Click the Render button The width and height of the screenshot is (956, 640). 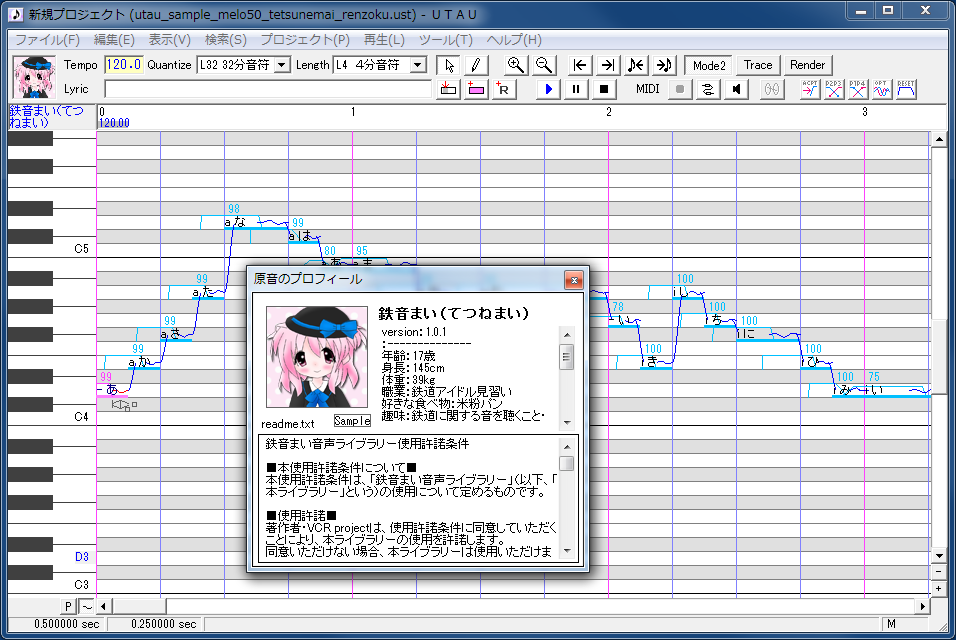pos(807,65)
